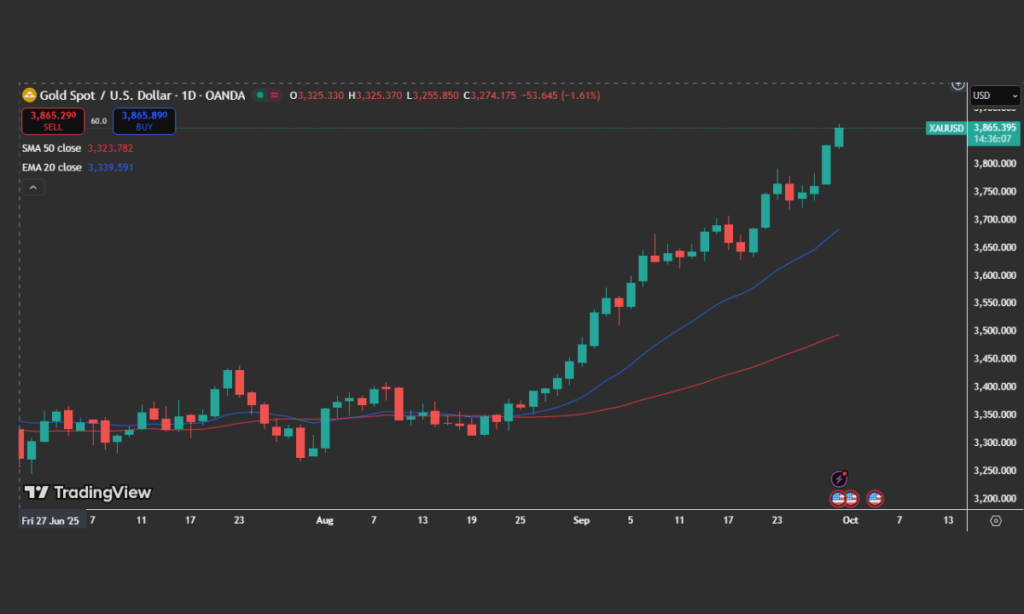Open chart settings gear at bottom right

995,520
